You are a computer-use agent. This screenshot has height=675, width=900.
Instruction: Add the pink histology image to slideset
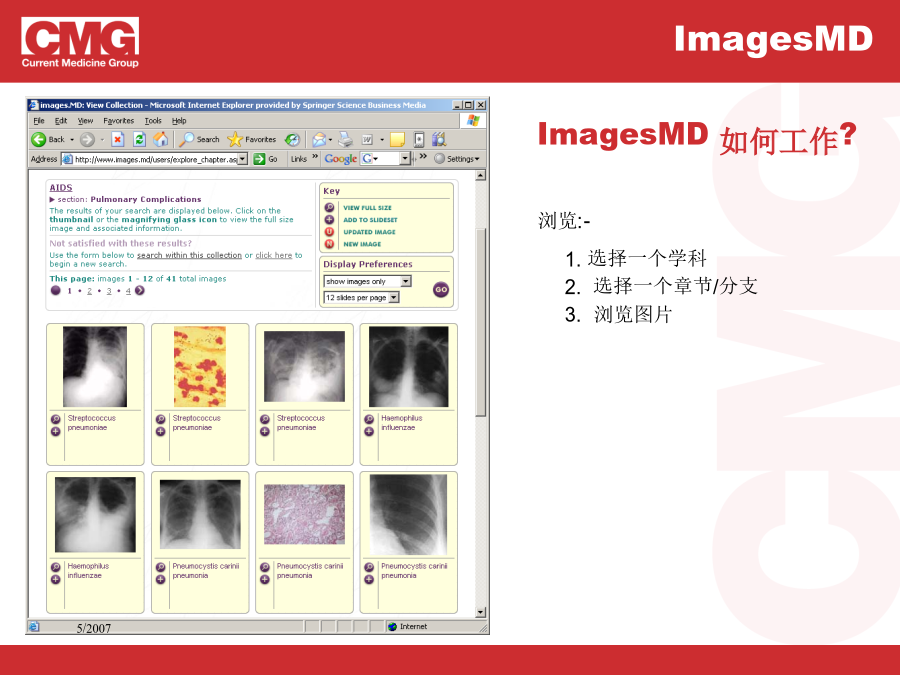click(265, 579)
